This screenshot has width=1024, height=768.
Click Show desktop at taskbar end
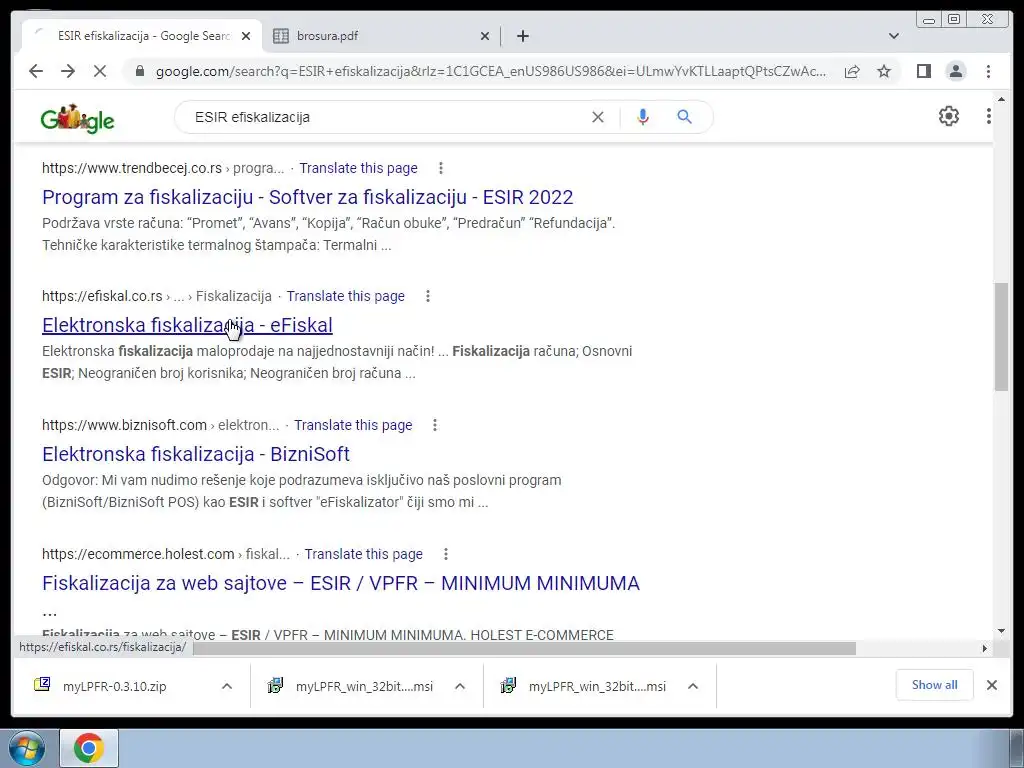[1017, 748]
